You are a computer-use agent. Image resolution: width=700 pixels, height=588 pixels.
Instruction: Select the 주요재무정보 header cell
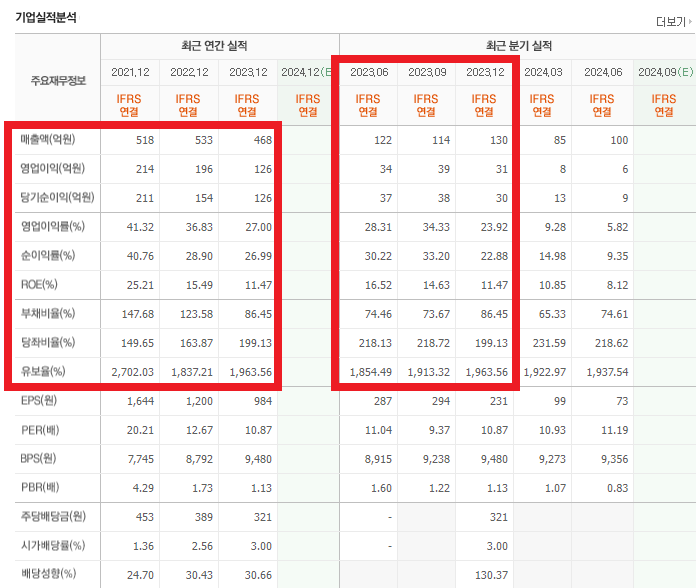[58, 80]
